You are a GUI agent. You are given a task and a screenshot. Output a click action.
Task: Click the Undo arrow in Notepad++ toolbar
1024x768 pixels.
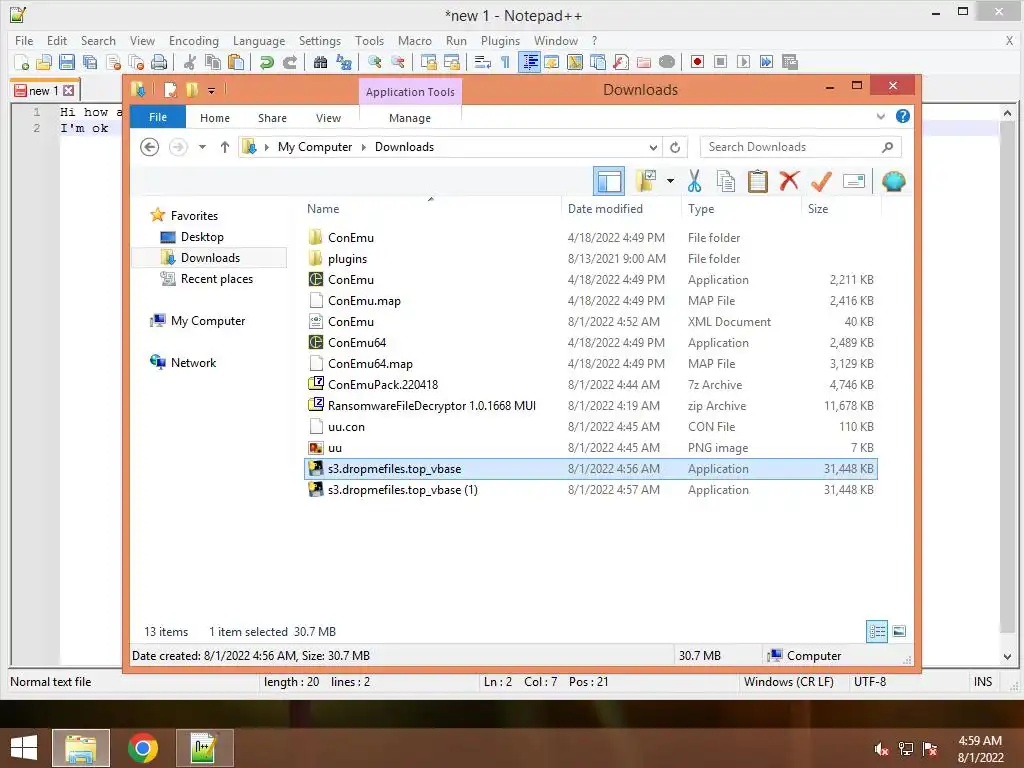point(266,62)
